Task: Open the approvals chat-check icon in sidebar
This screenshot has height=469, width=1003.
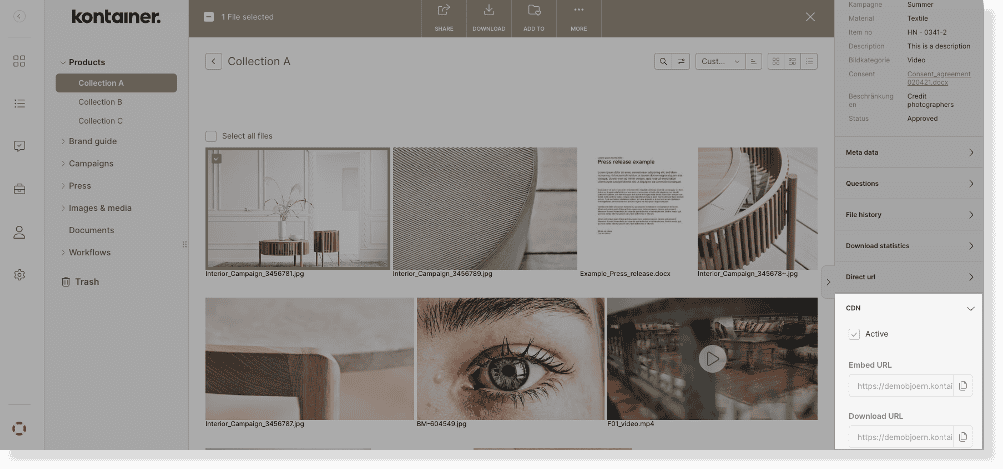Action: coord(19,146)
